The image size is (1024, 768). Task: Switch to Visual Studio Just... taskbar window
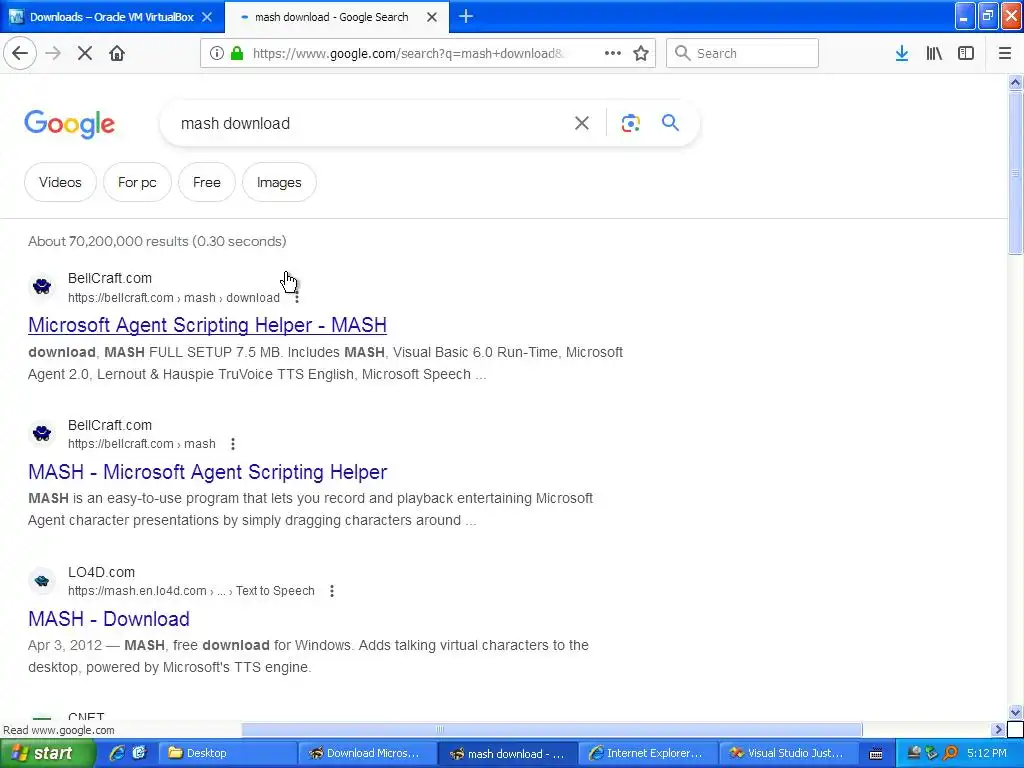(788, 753)
